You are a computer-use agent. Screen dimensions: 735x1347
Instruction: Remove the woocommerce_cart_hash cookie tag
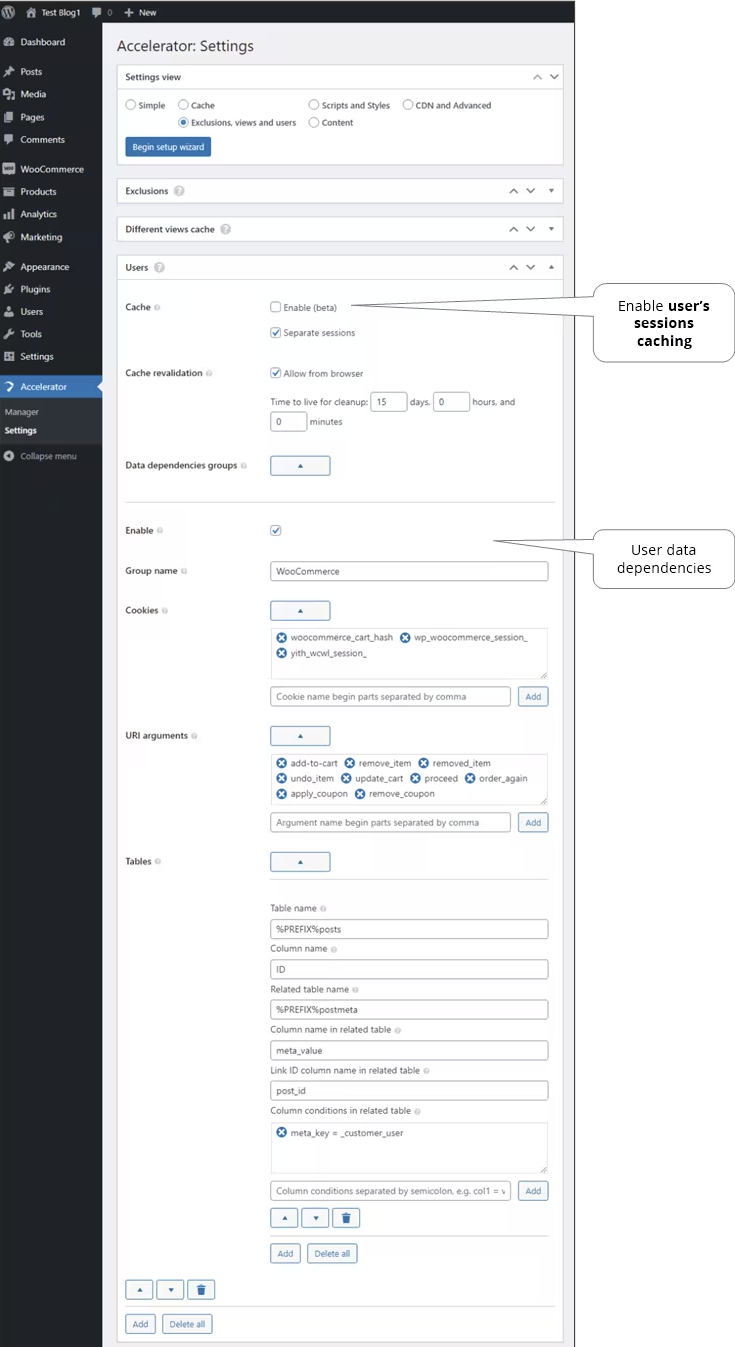tap(282, 638)
